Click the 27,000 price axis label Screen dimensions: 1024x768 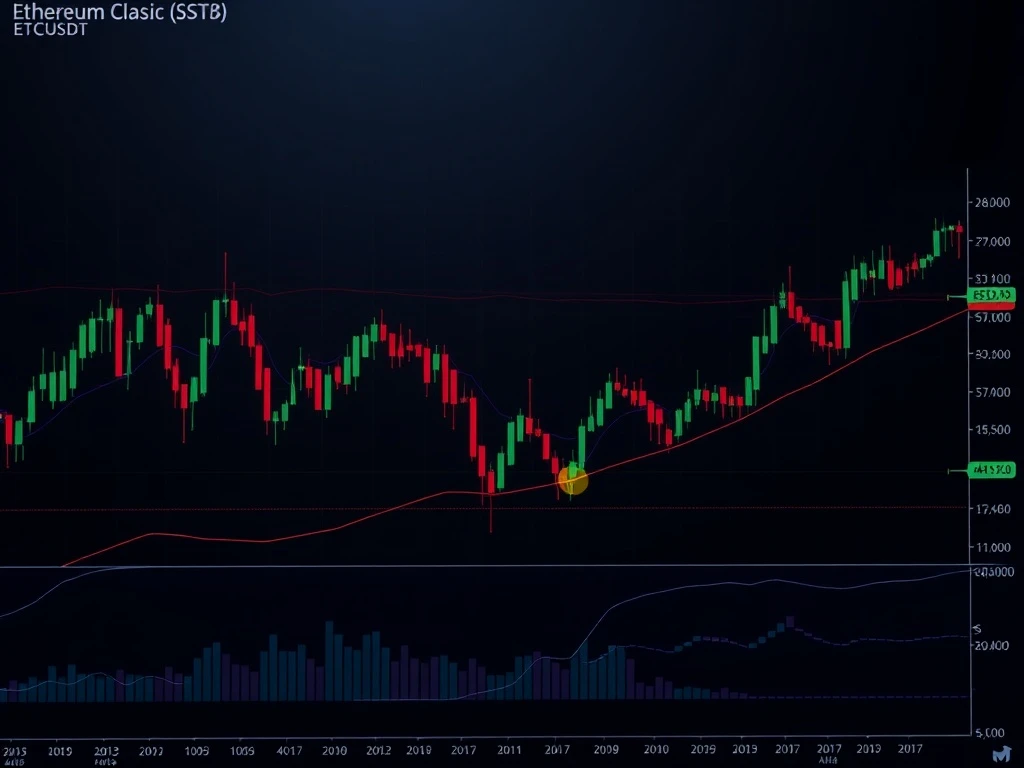tap(993, 242)
